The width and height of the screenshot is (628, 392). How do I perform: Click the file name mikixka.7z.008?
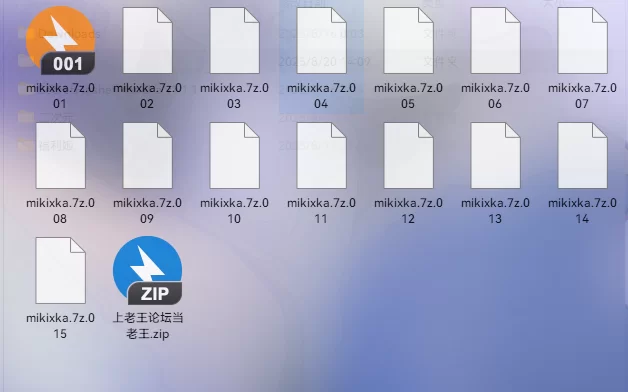pos(60,211)
